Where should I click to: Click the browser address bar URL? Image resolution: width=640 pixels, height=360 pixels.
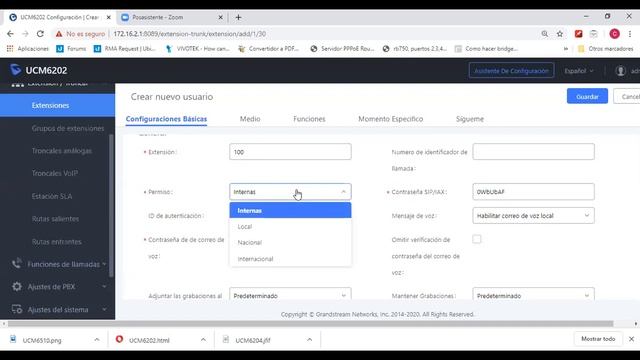tap(190, 34)
